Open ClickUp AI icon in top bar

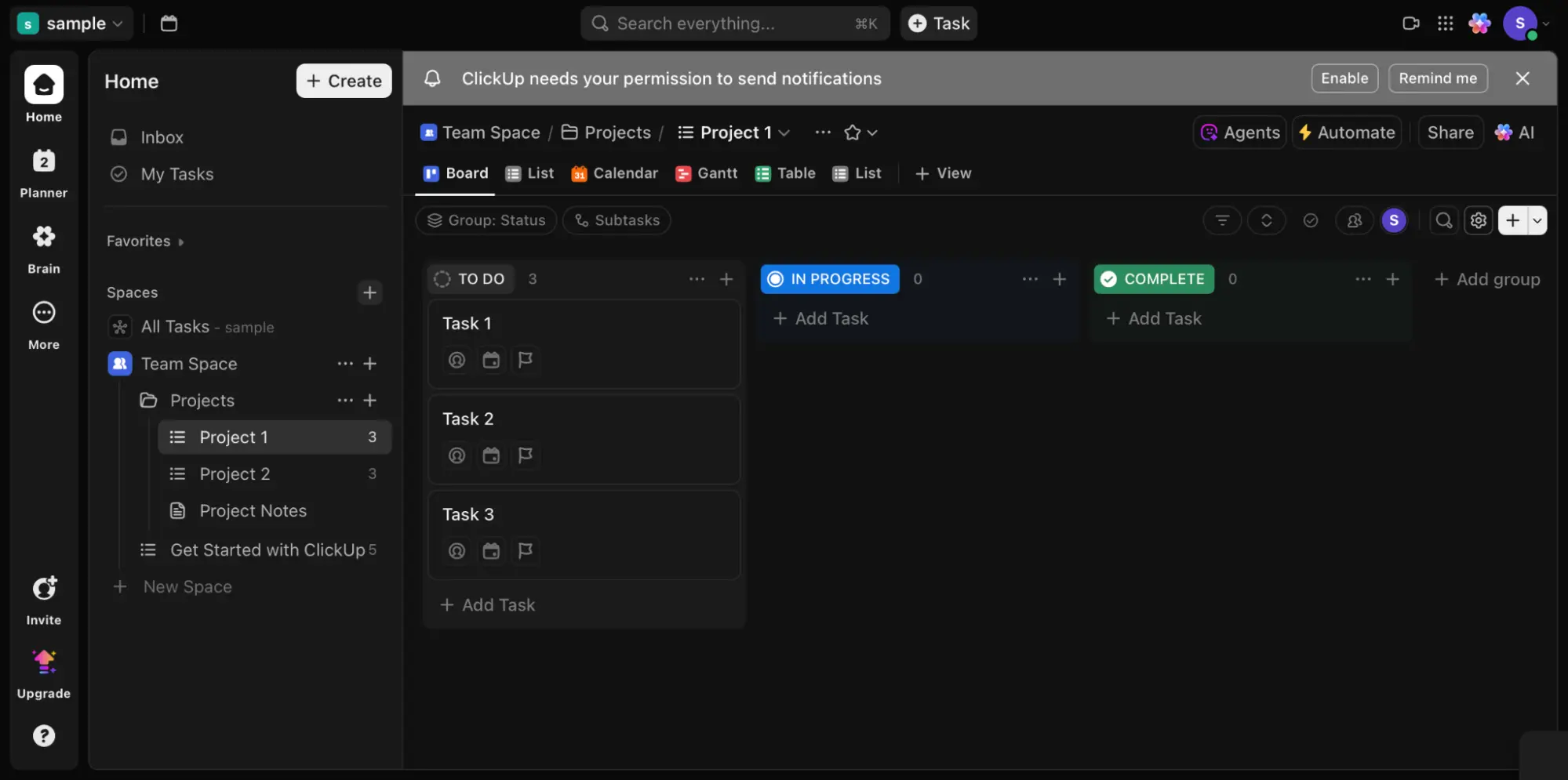1479,24
